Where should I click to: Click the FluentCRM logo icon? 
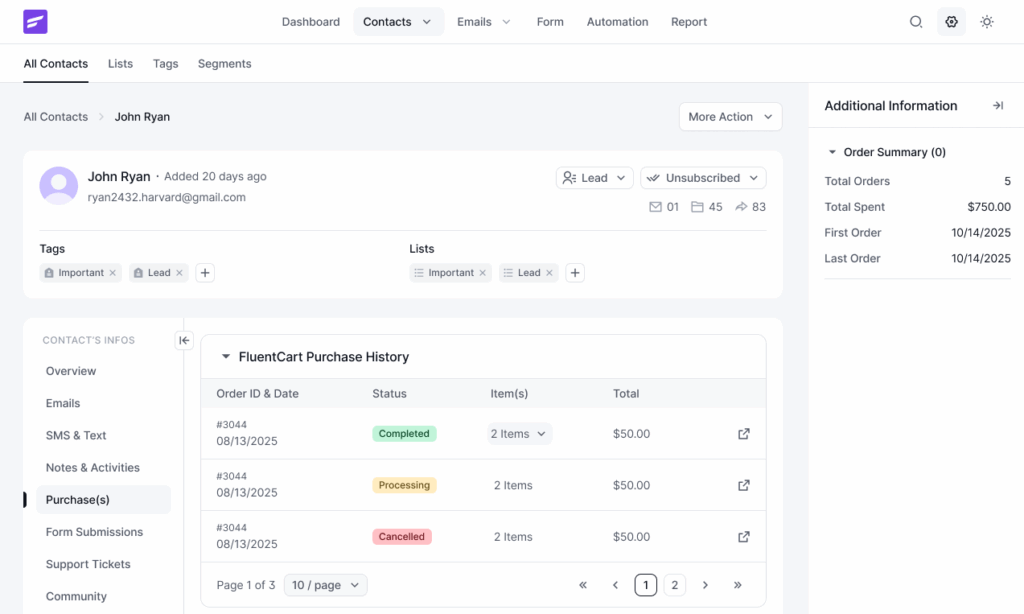(35, 21)
